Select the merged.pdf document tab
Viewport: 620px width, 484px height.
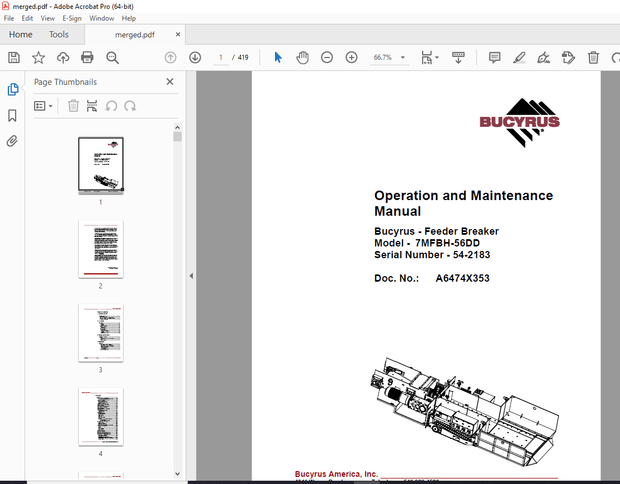[x=134, y=35]
